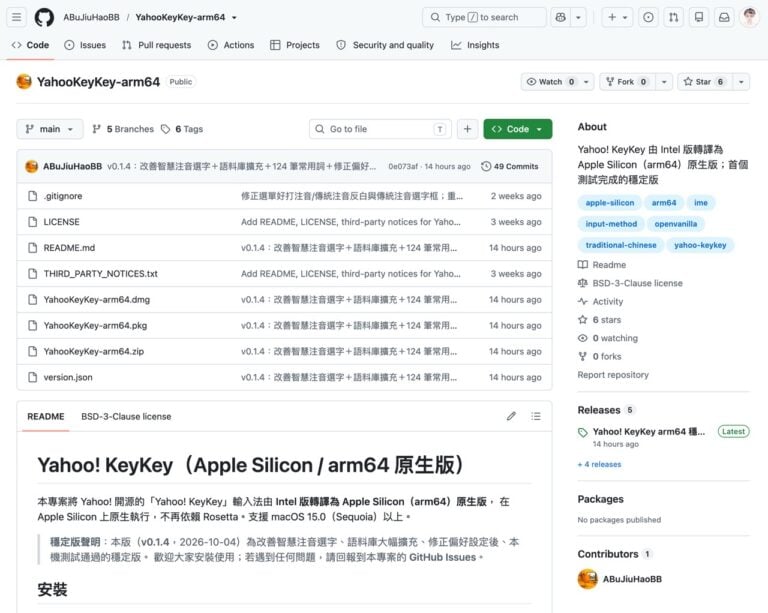Viewport: 768px width, 613px height.
Task: Select the openvanilla topic tag
Action: point(675,224)
